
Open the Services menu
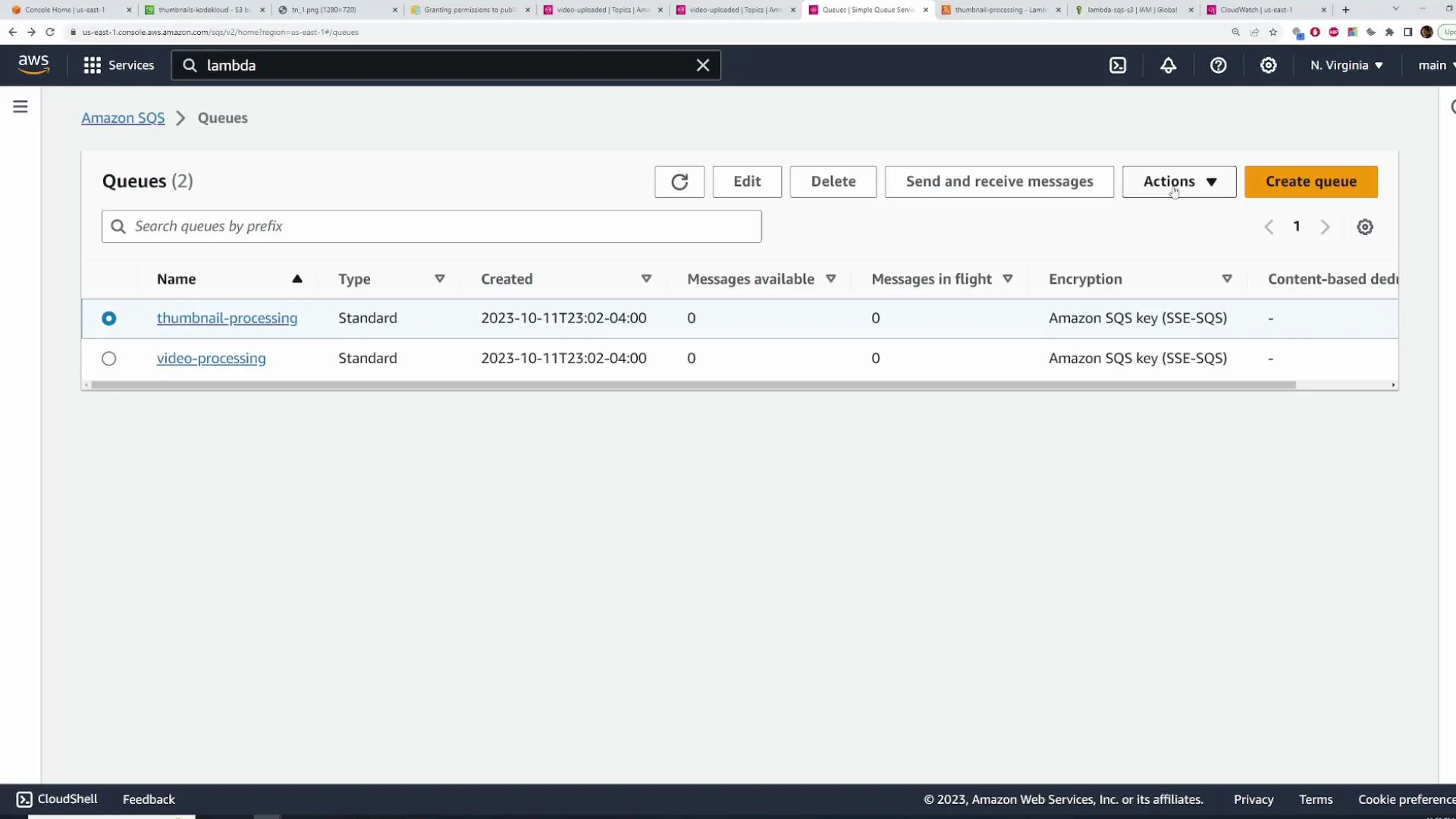[118, 65]
